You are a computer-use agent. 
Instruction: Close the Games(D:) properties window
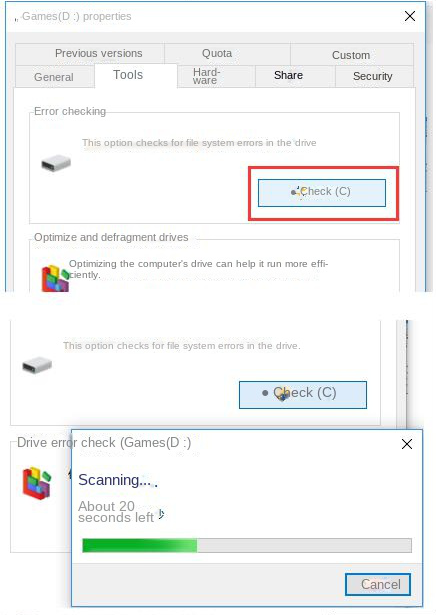coord(410,16)
